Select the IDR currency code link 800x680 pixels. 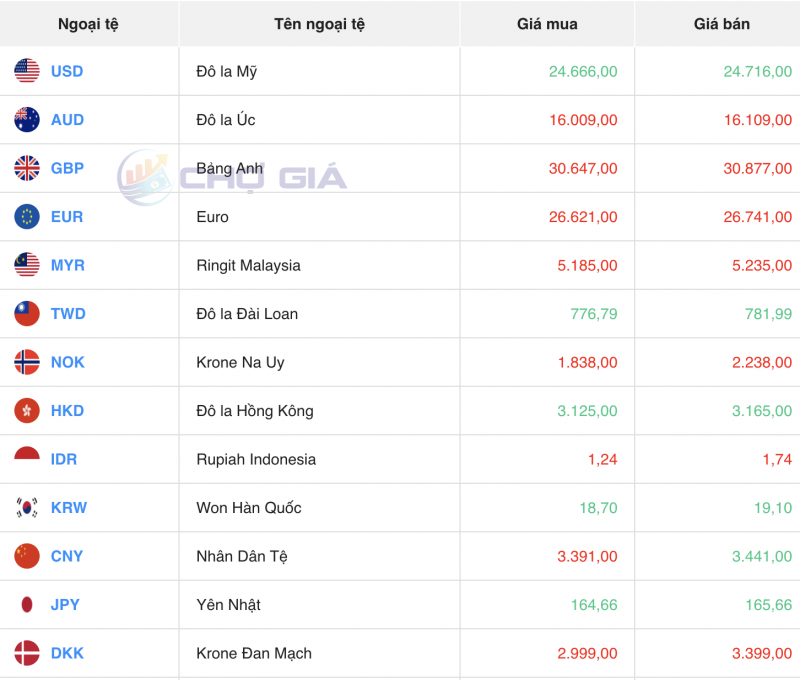point(63,459)
